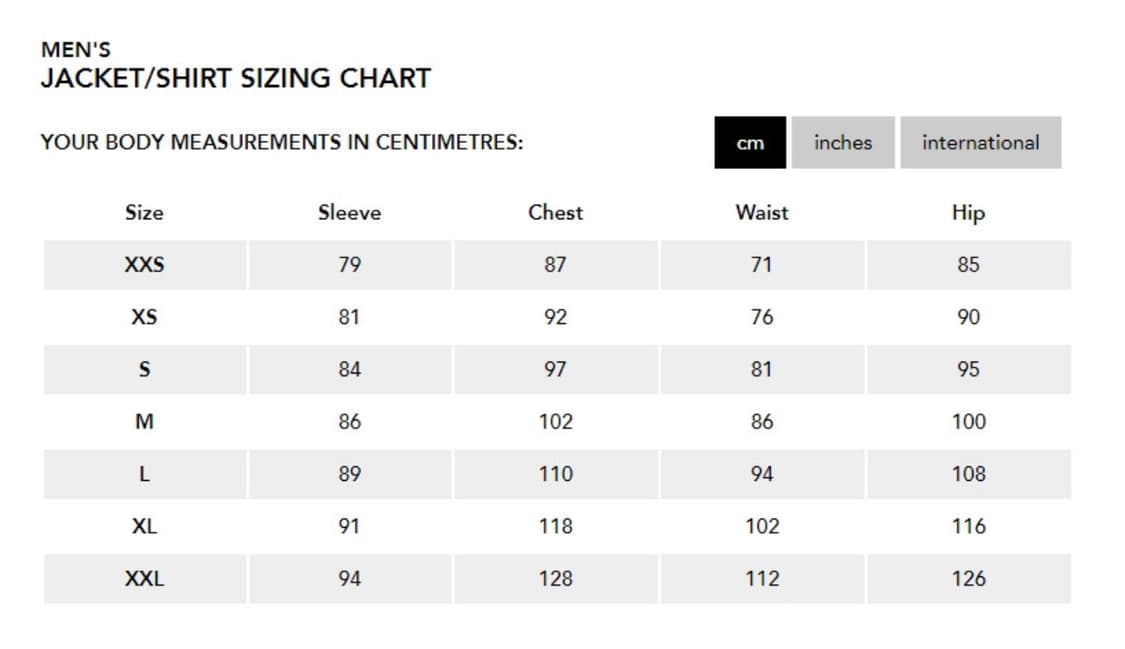
Task: Select the S size row label
Action: click(x=144, y=369)
